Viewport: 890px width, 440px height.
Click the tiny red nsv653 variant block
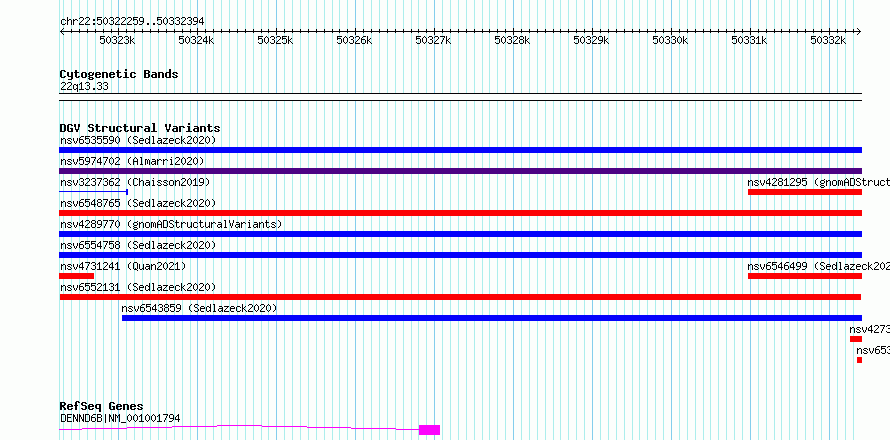point(859,360)
